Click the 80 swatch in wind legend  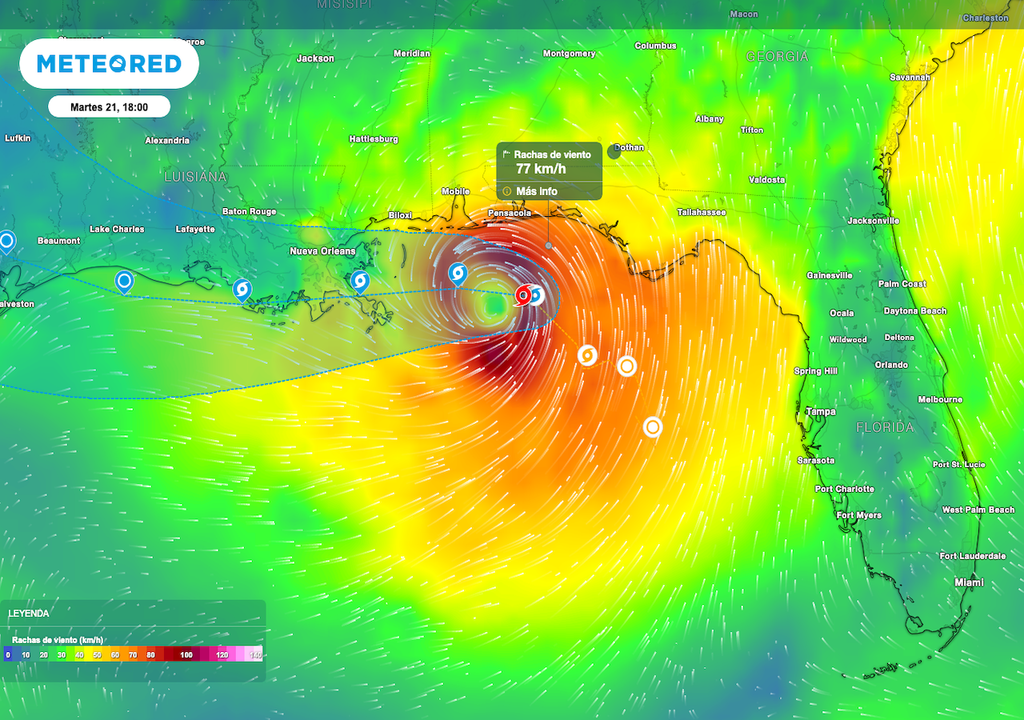[150, 654]
